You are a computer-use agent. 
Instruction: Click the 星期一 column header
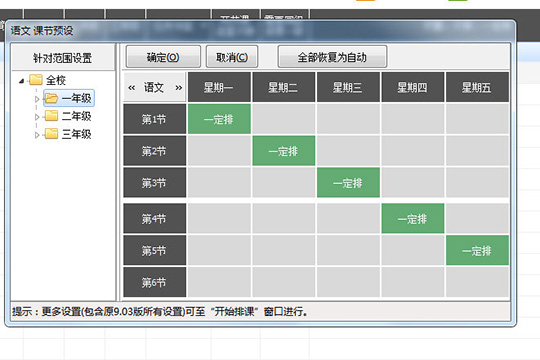[219, 87]
